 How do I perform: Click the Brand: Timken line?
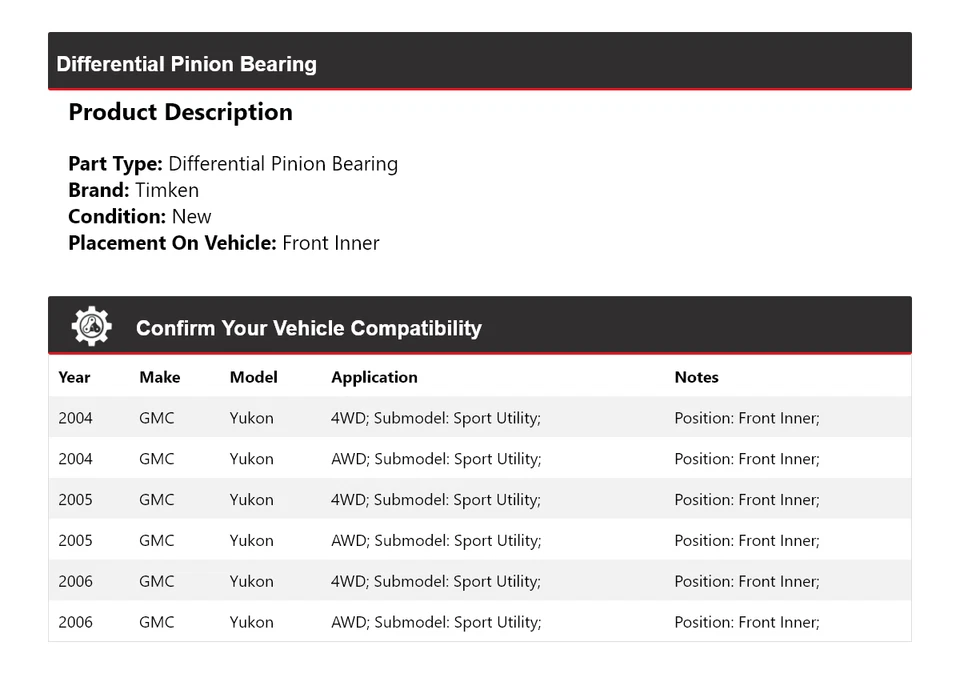click(133, 190)
